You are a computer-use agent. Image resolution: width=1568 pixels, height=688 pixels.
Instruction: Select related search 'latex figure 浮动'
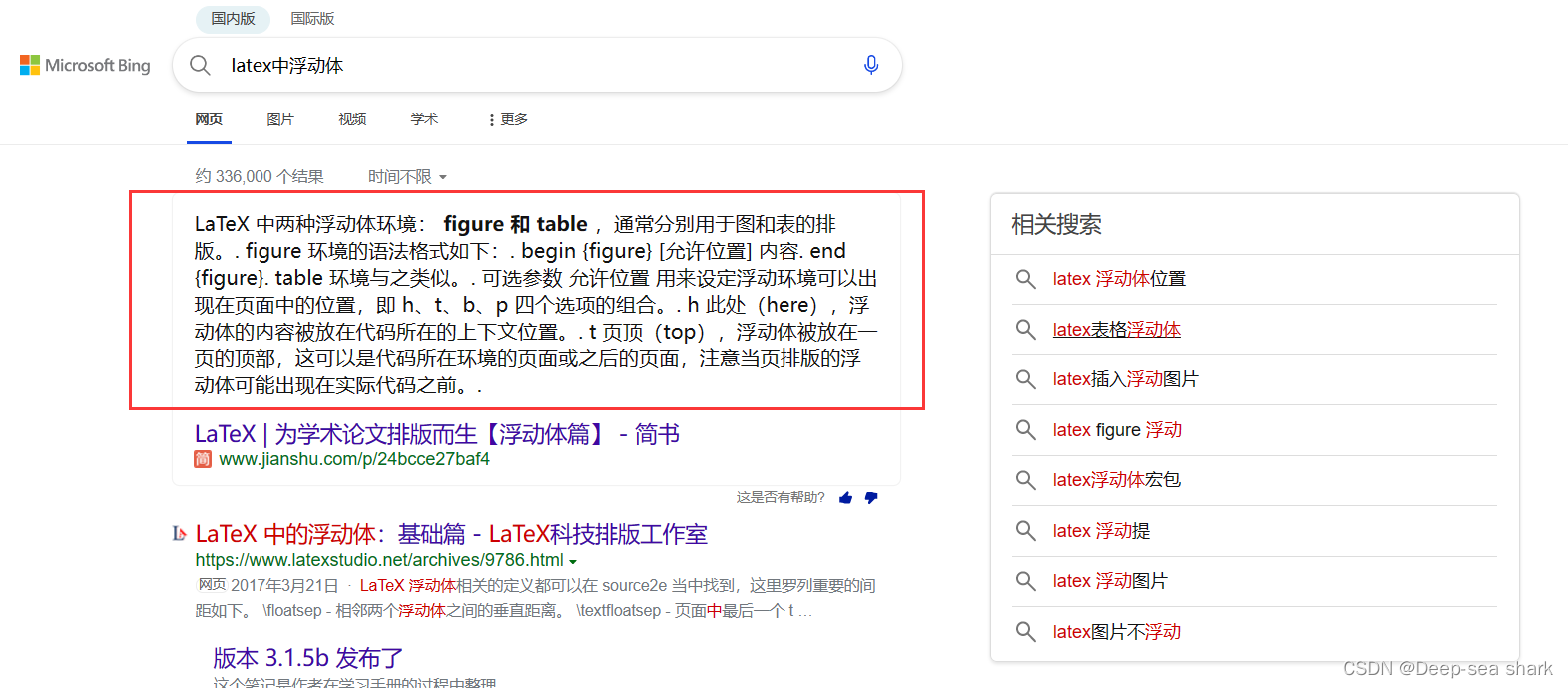pos(1117,430)
